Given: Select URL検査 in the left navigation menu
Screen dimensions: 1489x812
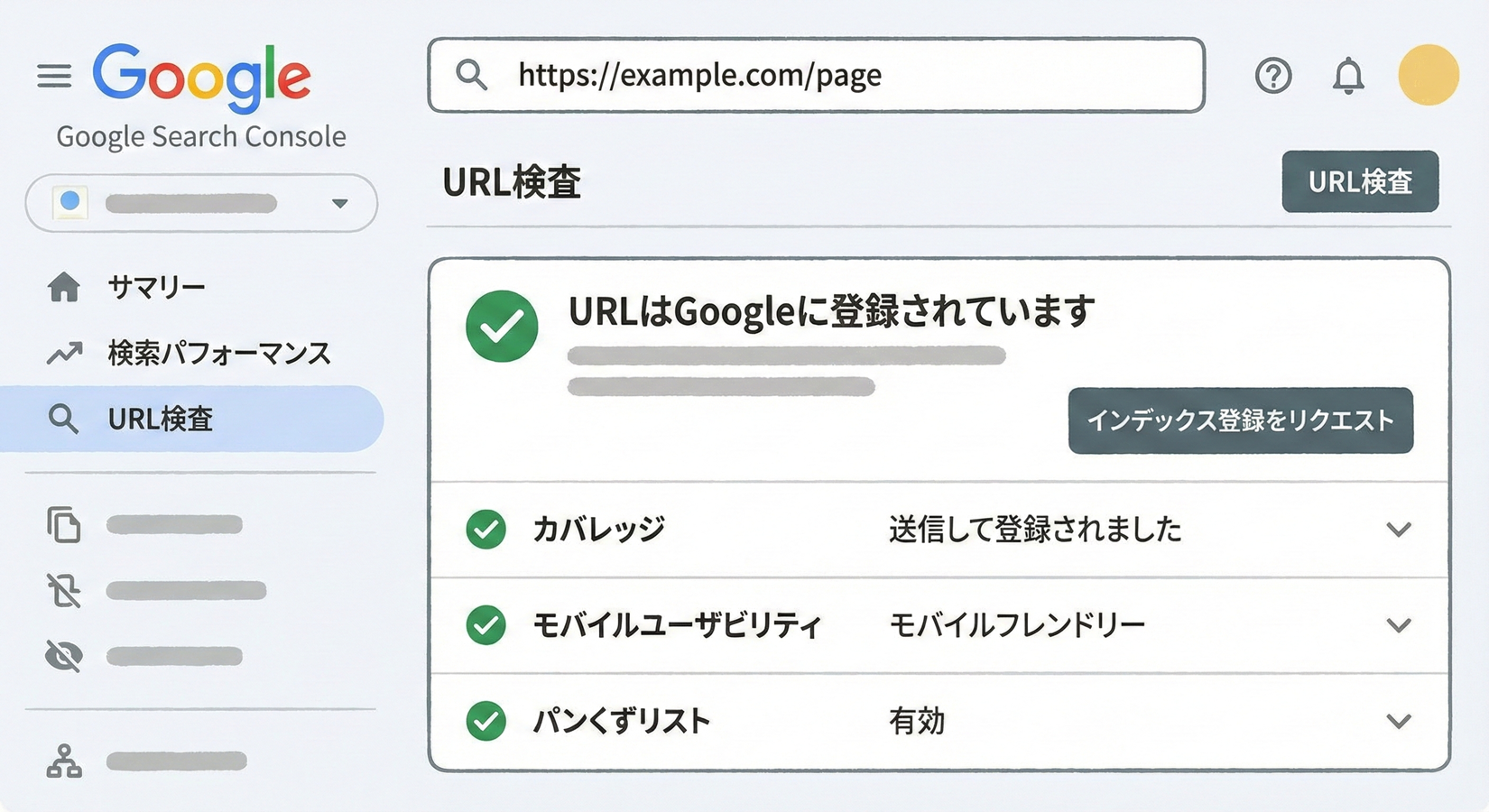Looking at the screenshot, I should [x=162, y=419].
